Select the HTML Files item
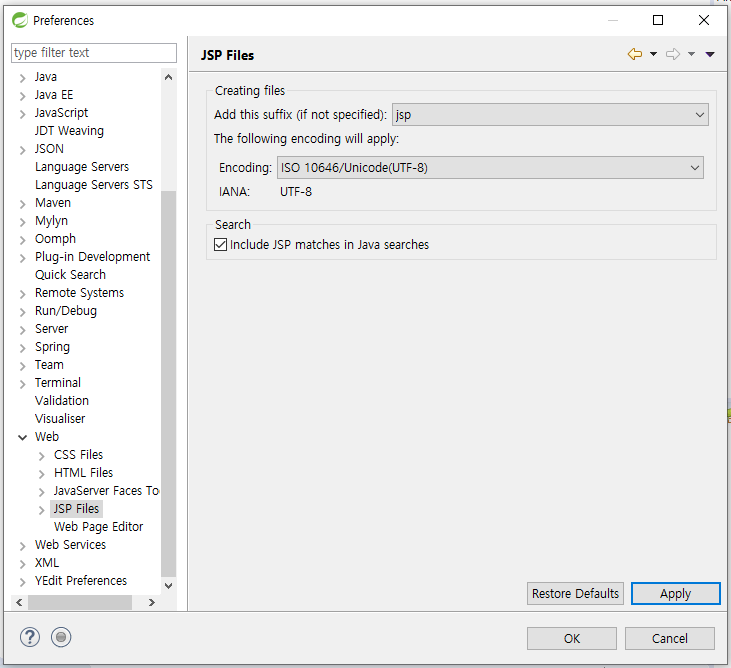 pyautogui.click(x=83, y=473)
